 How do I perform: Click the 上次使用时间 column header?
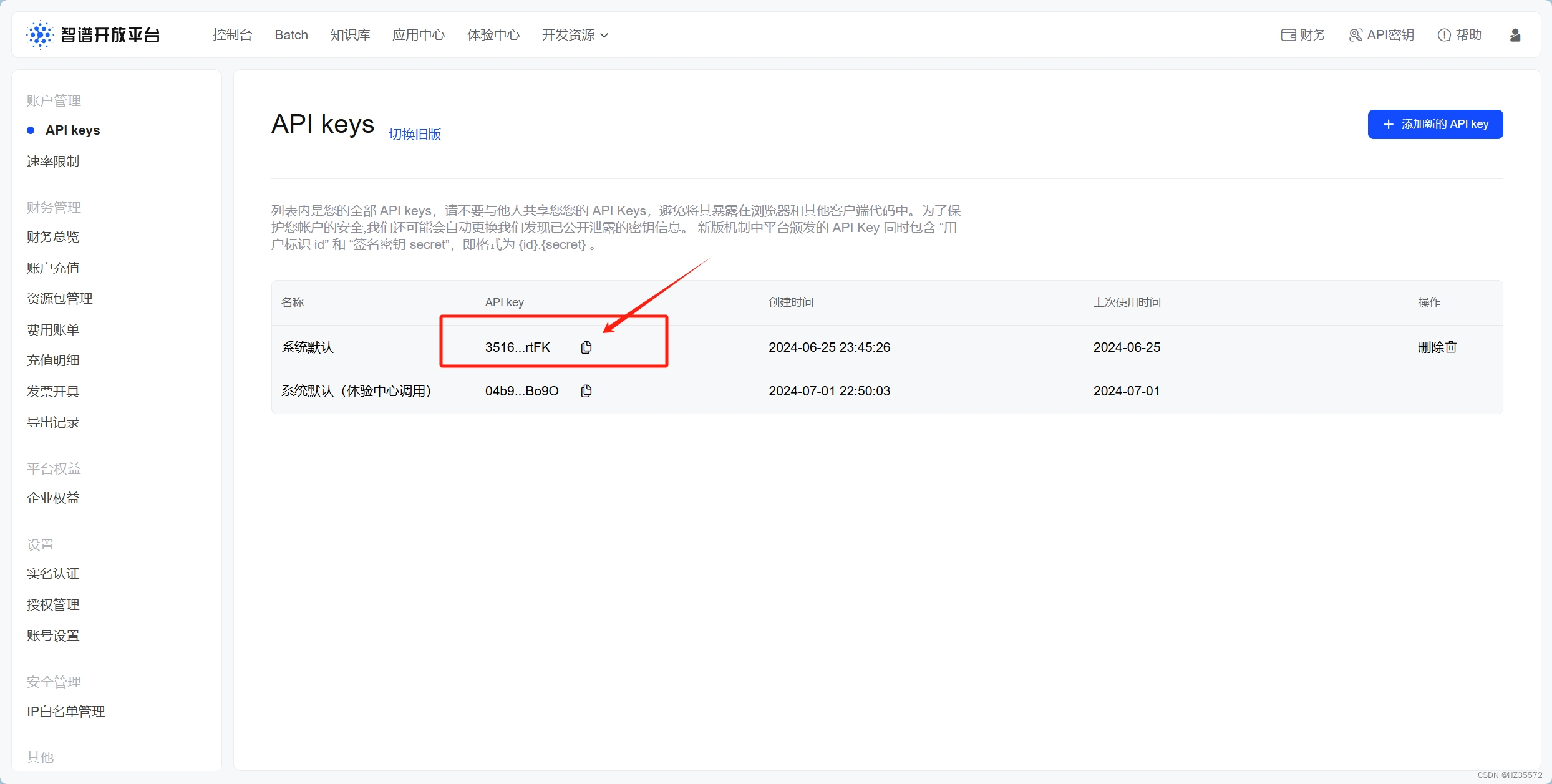[x=1127, y=302]
